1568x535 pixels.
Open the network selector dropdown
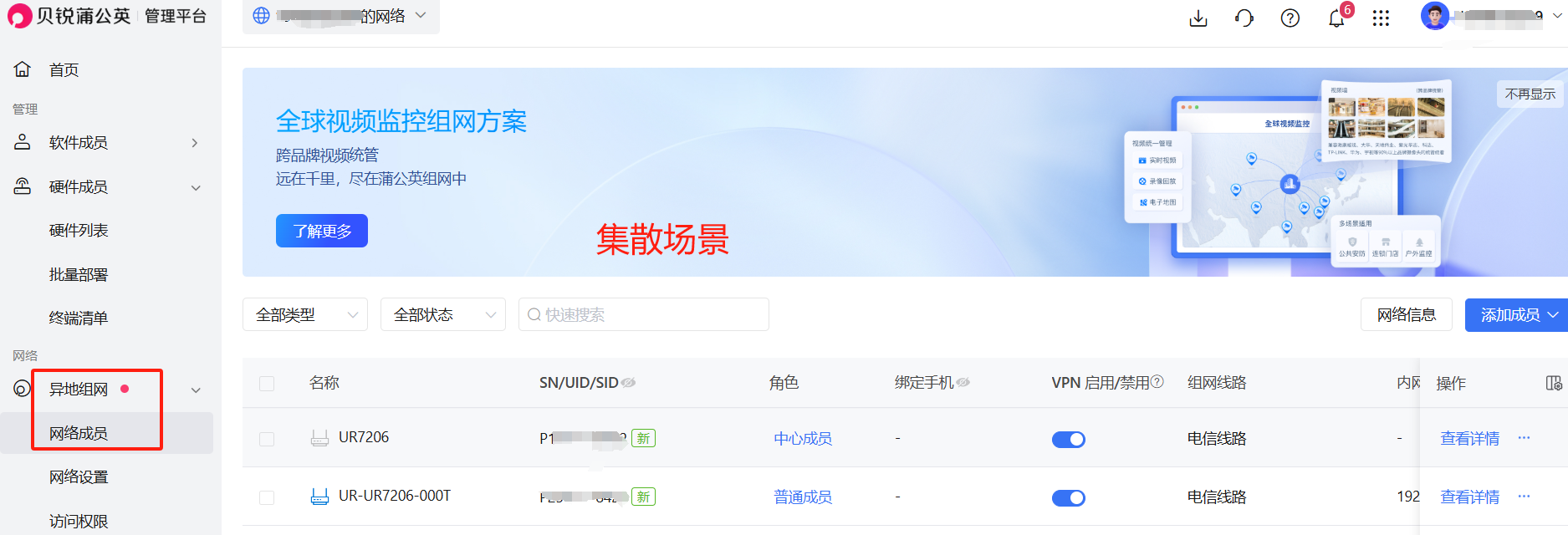click(x=341, y=16)
